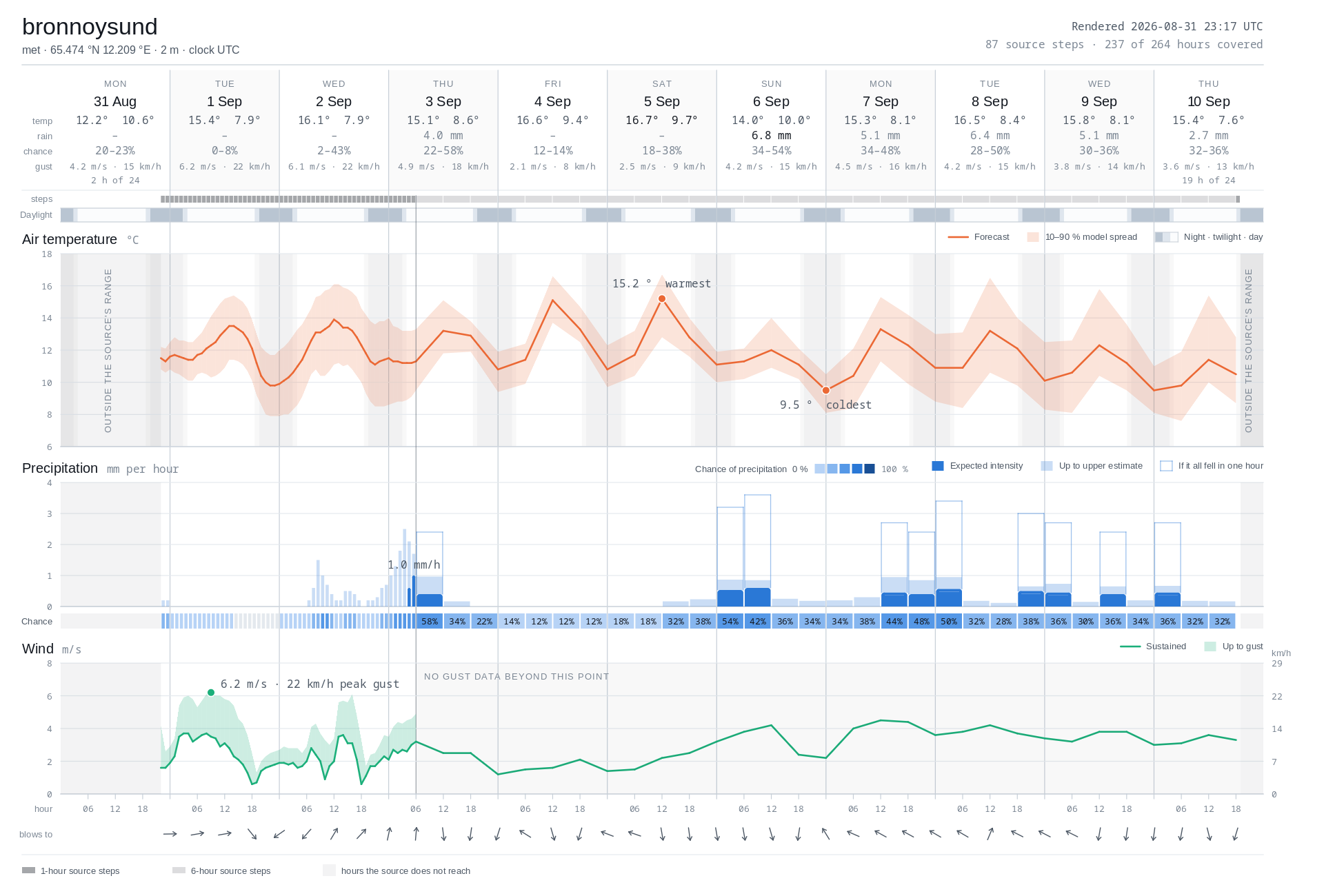Click the If it all fell legend box
The image size is (1324, 896).
point(1166,466)
